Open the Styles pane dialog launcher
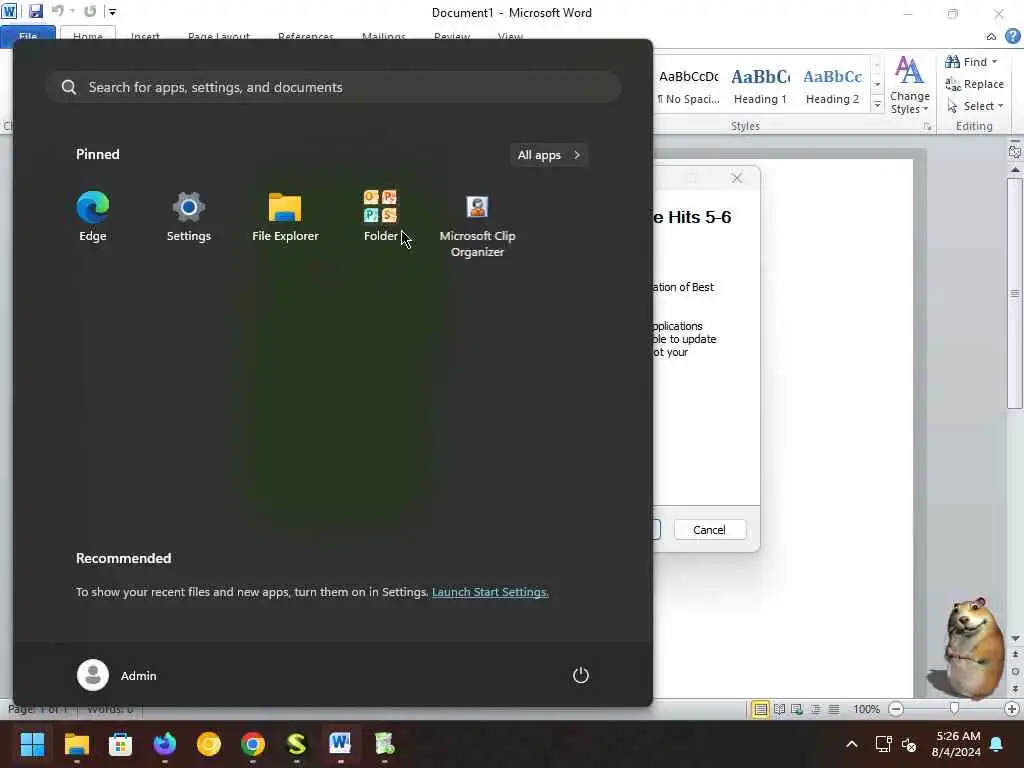The width and height of the screenshot is (1024, 768). 927,127
